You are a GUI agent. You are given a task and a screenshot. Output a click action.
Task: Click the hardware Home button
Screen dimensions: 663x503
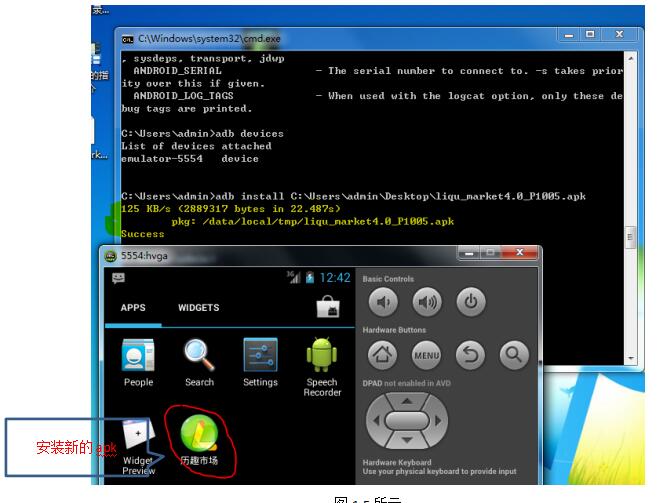(382, 355)
